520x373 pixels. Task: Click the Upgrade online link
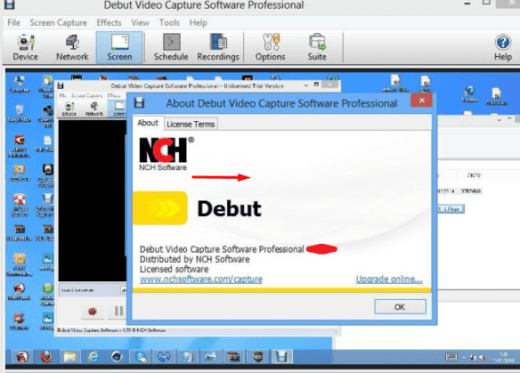pyautogui.click(x=389, y=279)
